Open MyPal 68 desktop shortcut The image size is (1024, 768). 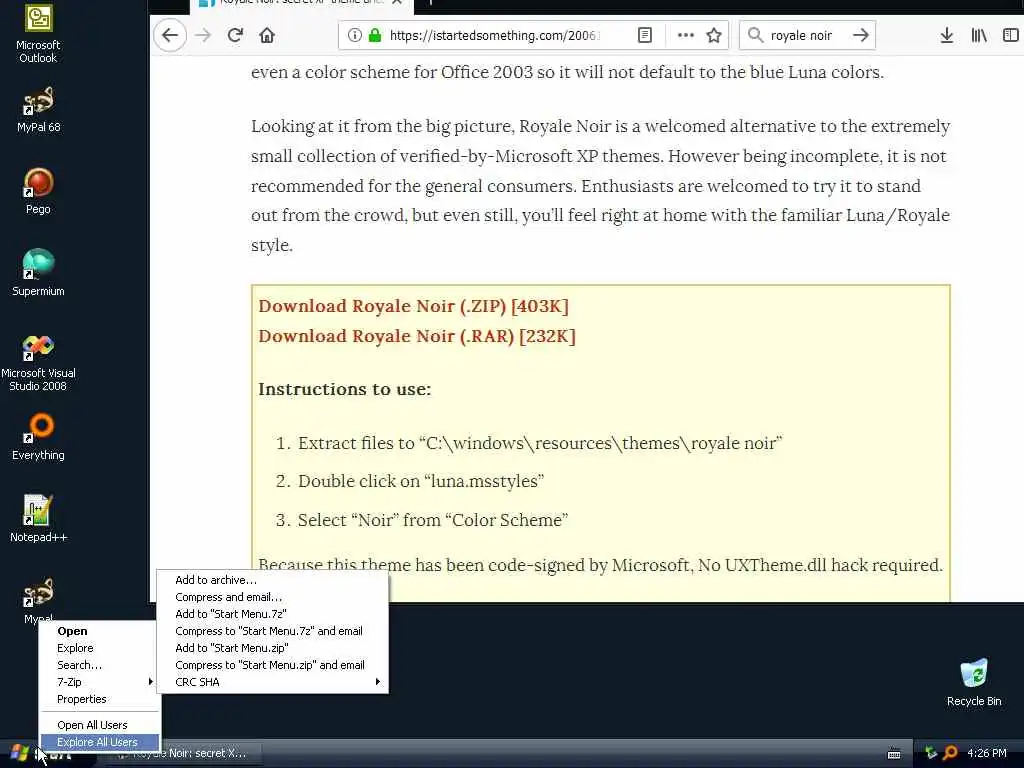point(38,110)
